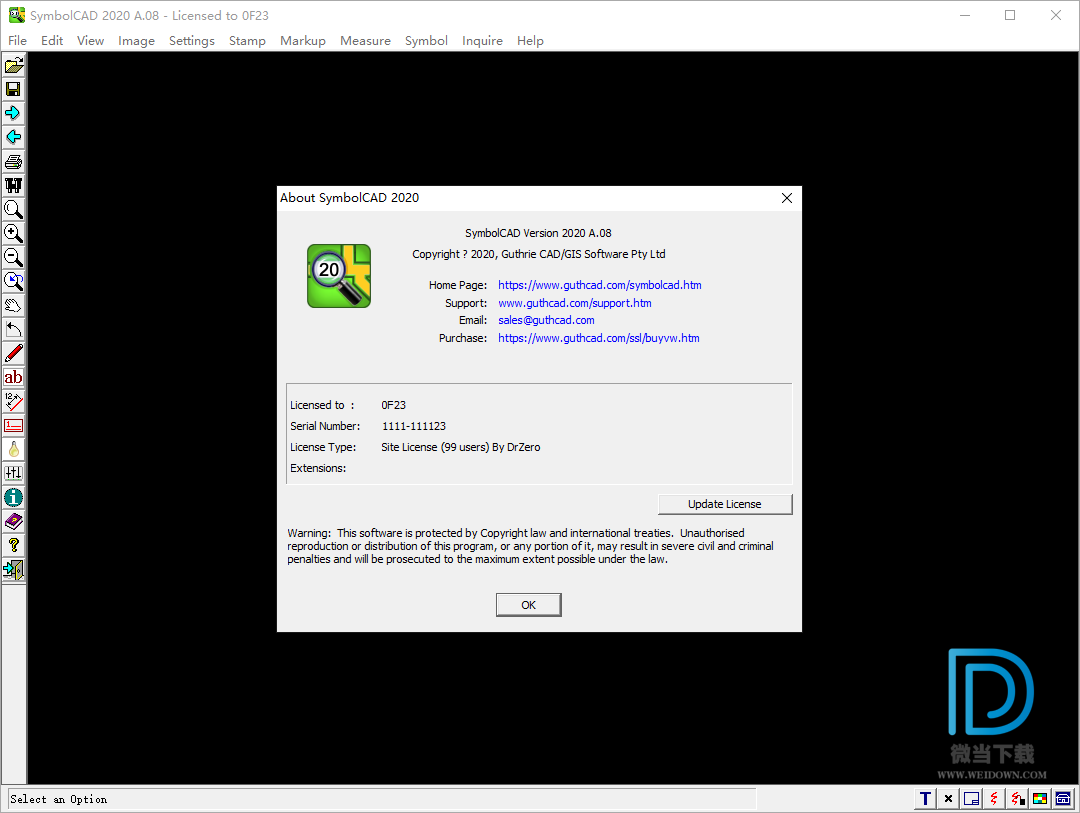The image size is (1080, 813).
Task: Click serial number 1111-111123 text
Action: [x=414, y=426]
